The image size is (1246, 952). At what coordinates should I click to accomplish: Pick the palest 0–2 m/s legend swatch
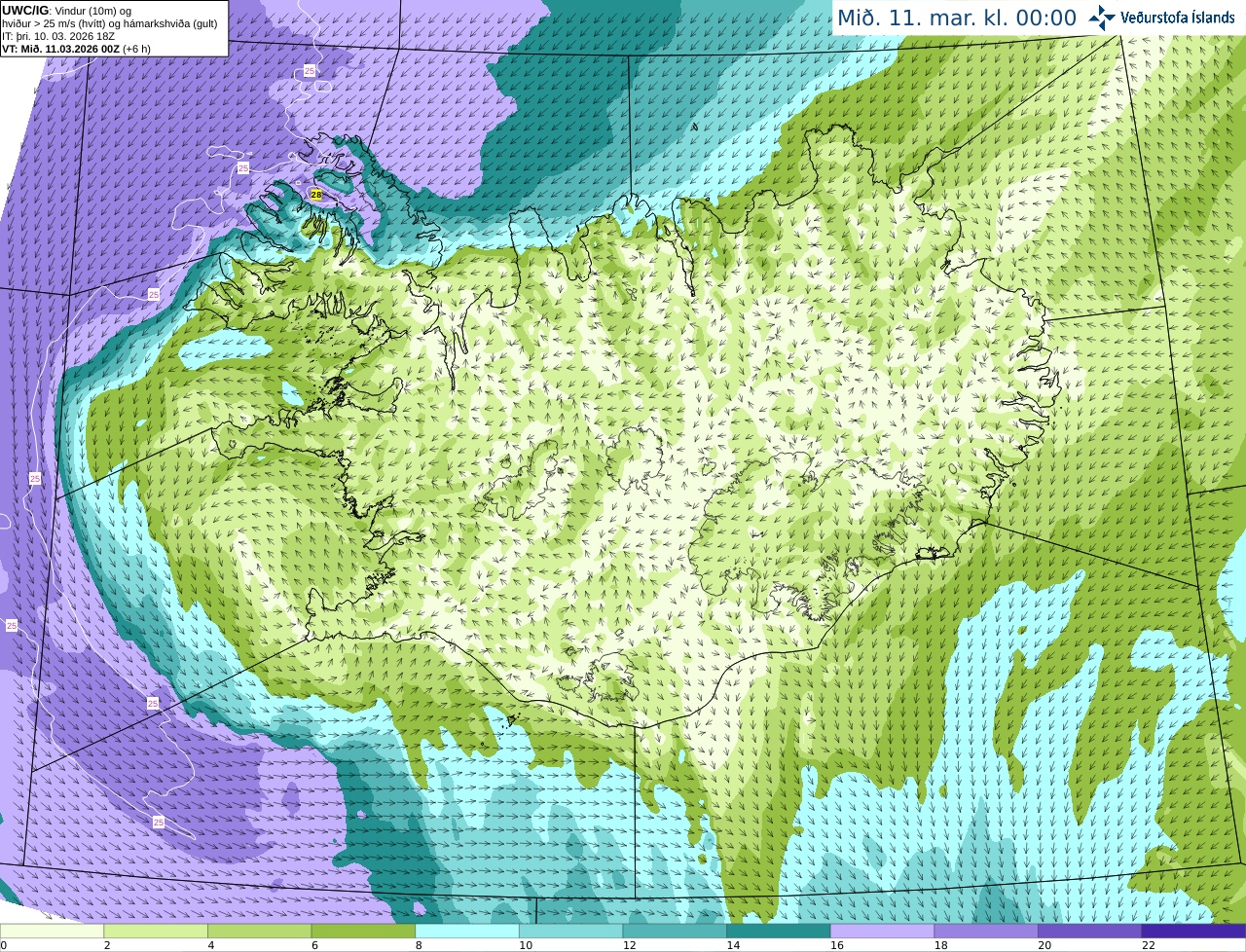[x=52, y=931]
